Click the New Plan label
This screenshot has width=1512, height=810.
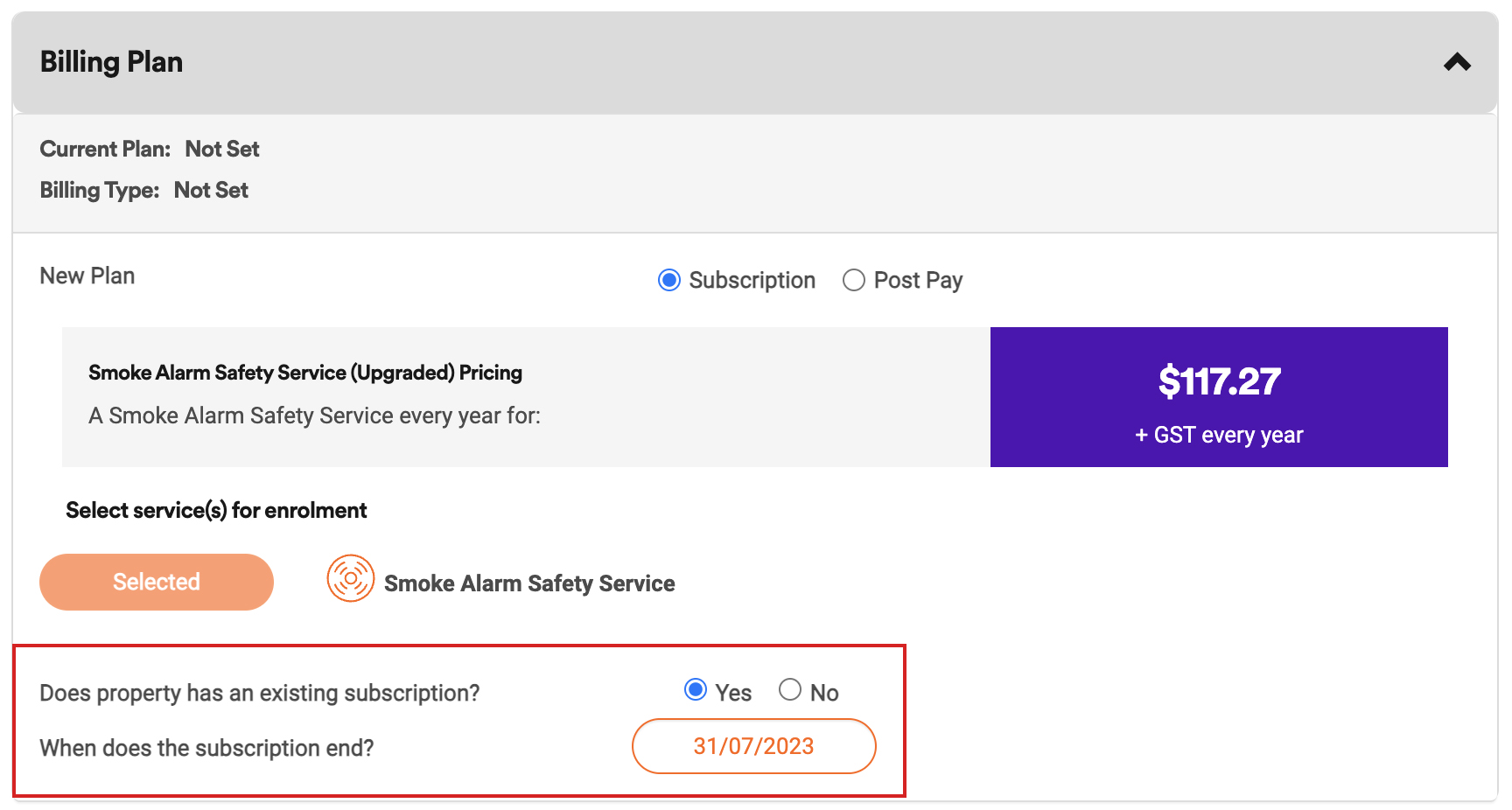tap(87, 276)
